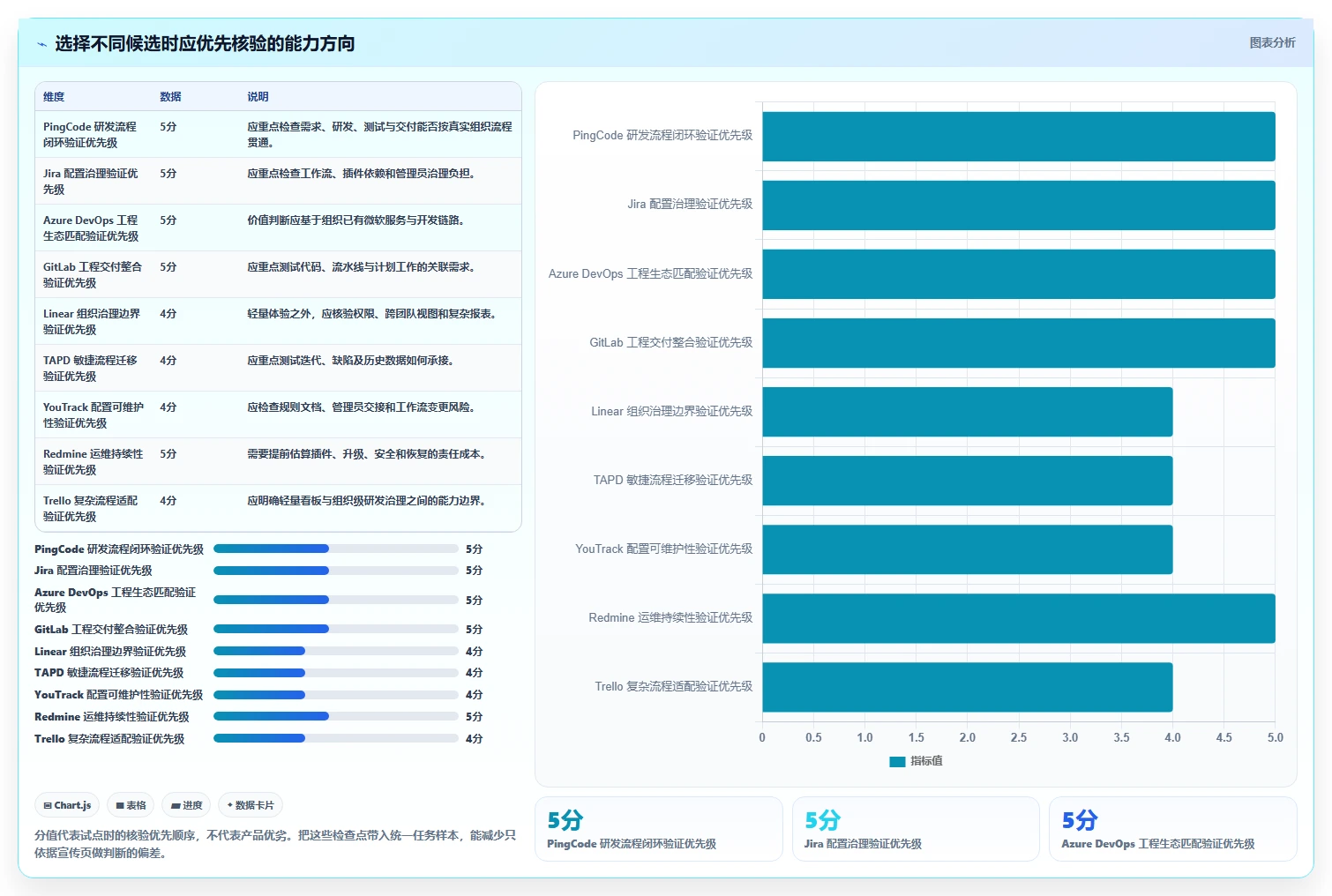
Task: Click Redmine 运维持续性 progress bar
Action: [336, 716]
